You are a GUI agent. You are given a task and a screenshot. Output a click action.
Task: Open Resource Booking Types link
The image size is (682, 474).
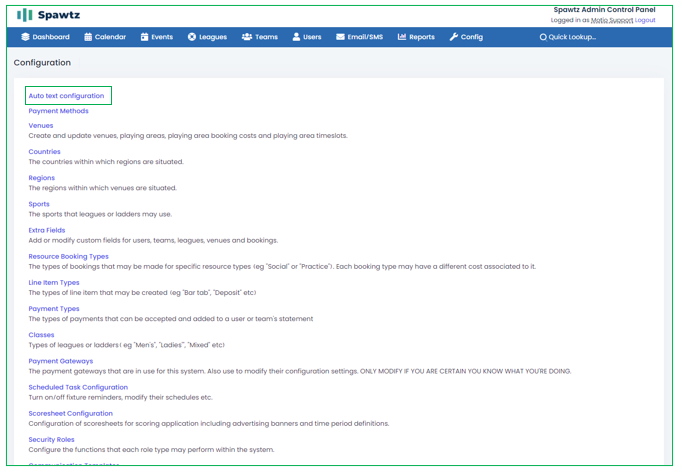(x=68, y=256)
